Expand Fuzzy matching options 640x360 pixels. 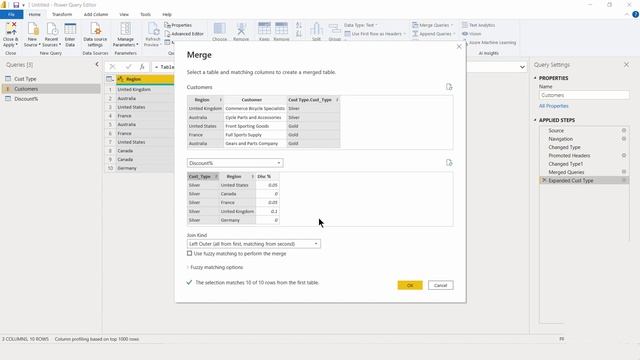215,267
